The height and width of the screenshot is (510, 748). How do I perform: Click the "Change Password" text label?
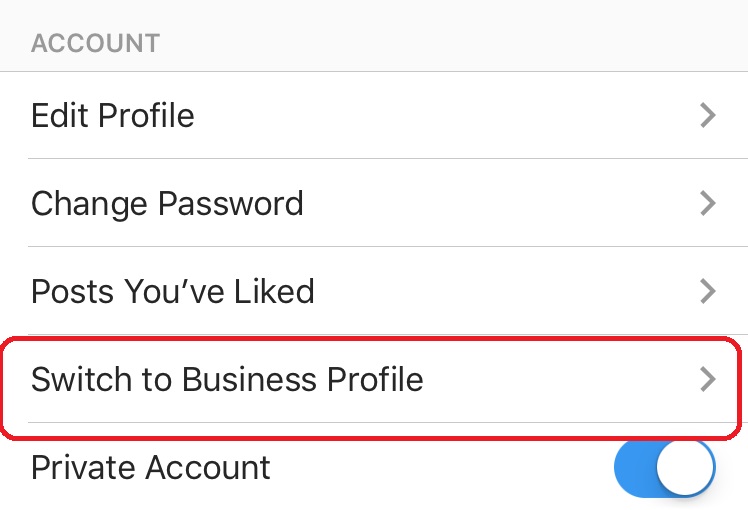167,204
